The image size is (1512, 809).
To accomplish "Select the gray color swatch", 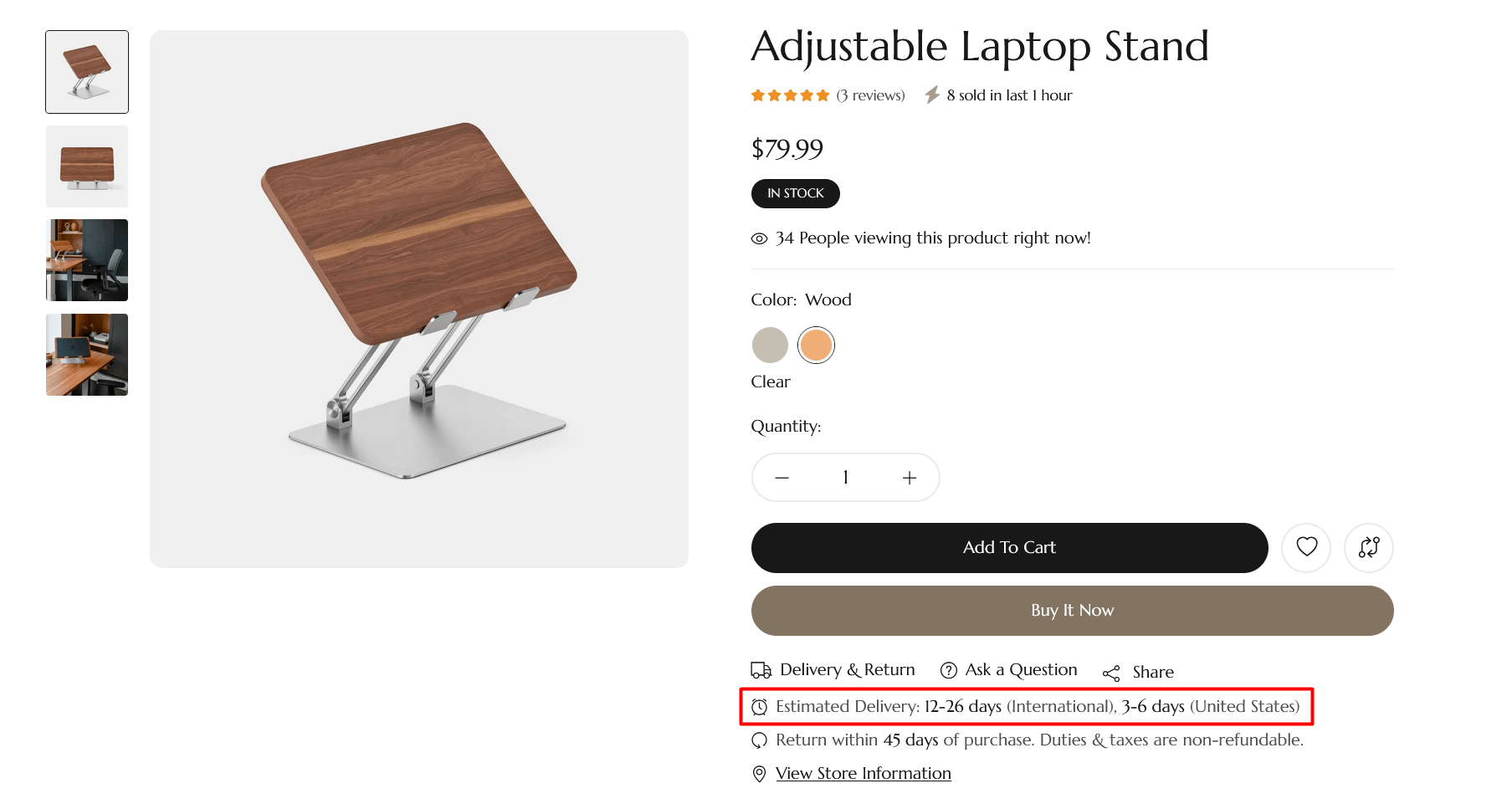I will coord(770,345).
